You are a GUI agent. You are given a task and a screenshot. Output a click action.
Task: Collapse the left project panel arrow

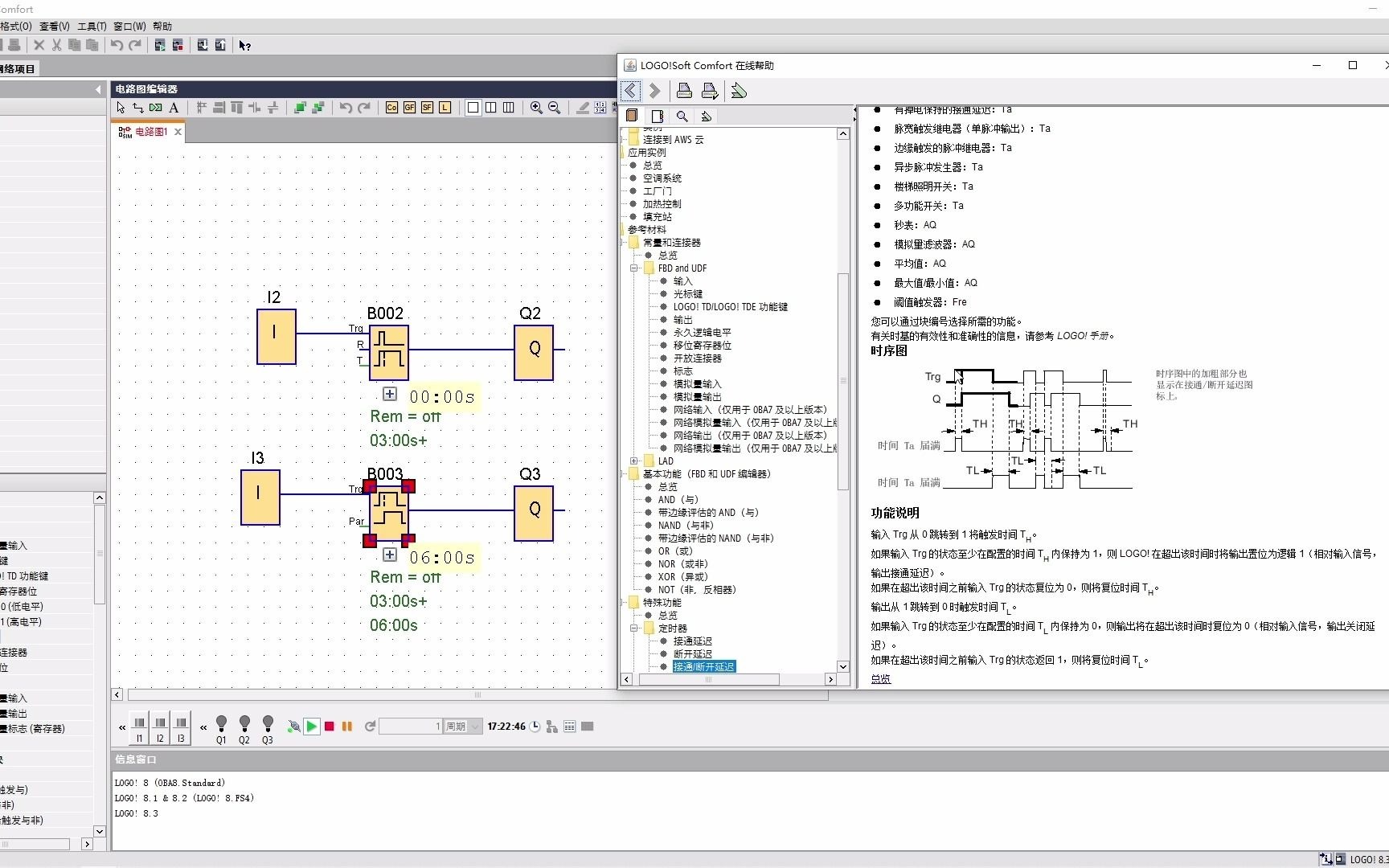98,89
